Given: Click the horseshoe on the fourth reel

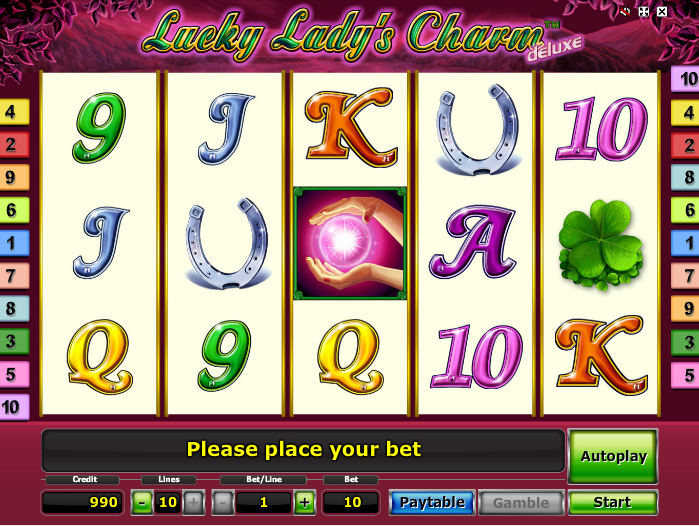Looking at the screenshot, I should tap(477, 130).
